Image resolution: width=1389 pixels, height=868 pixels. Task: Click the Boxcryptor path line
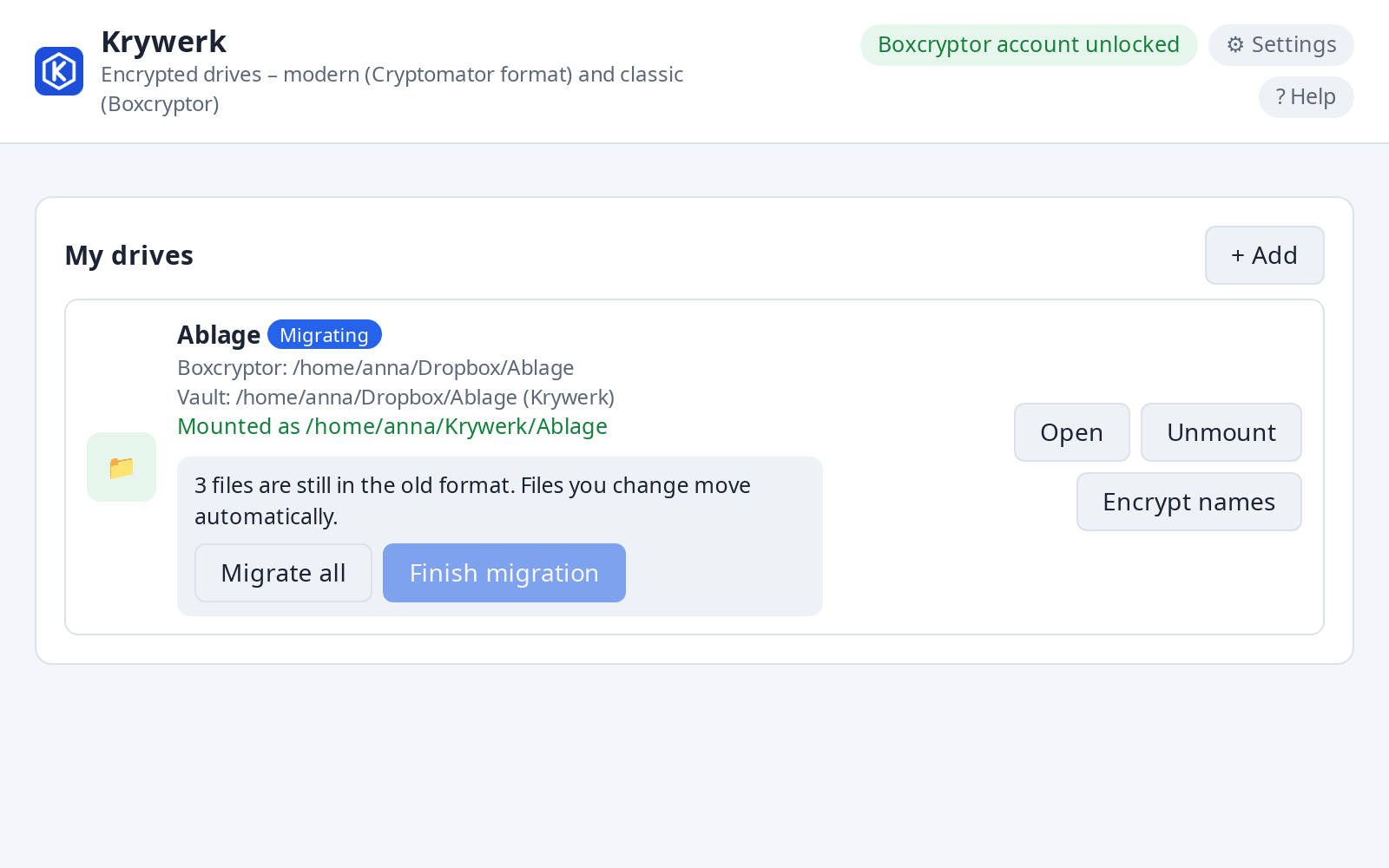click(376, 368)
